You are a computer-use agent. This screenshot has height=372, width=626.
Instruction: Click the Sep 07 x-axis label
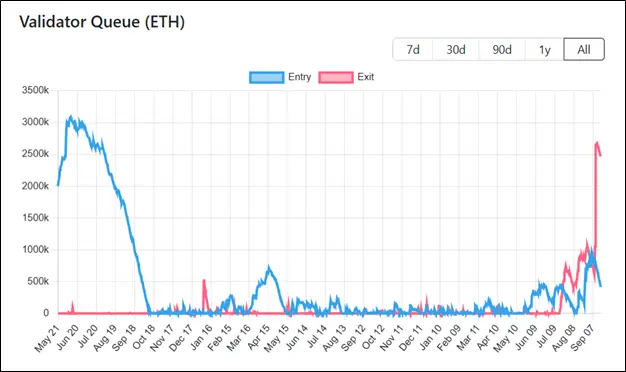tap(582, 338)
